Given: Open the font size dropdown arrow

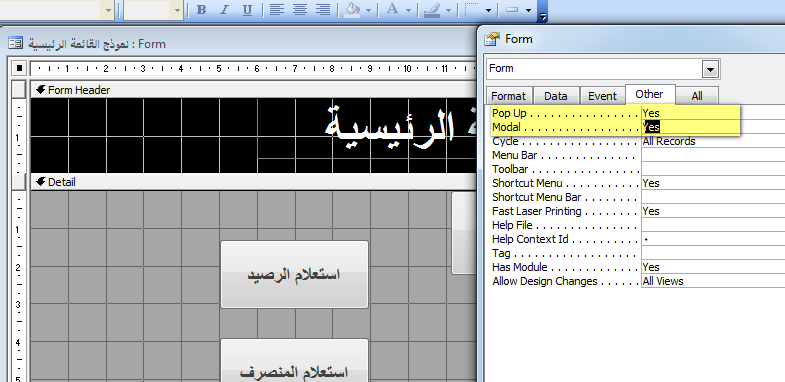Looking at the screenshot, I should point(177,10).
